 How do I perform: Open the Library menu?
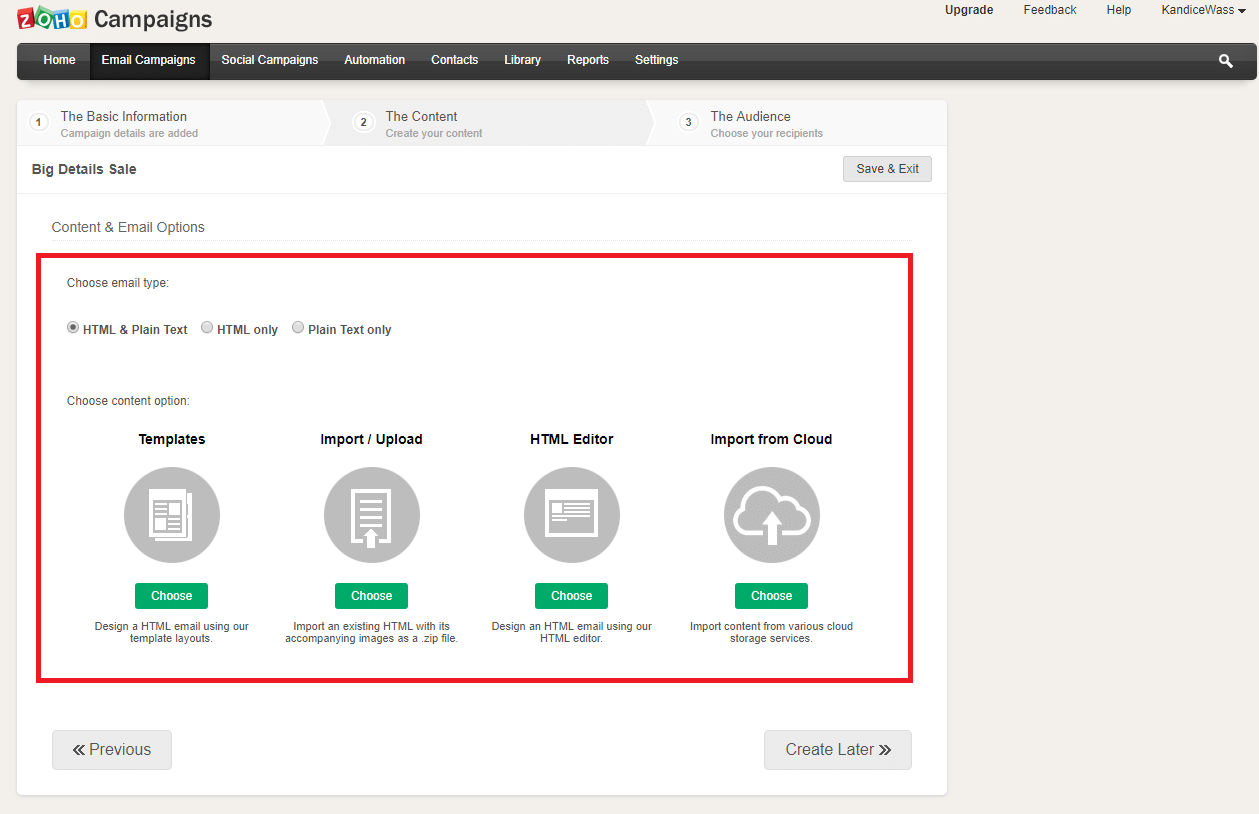522,60
